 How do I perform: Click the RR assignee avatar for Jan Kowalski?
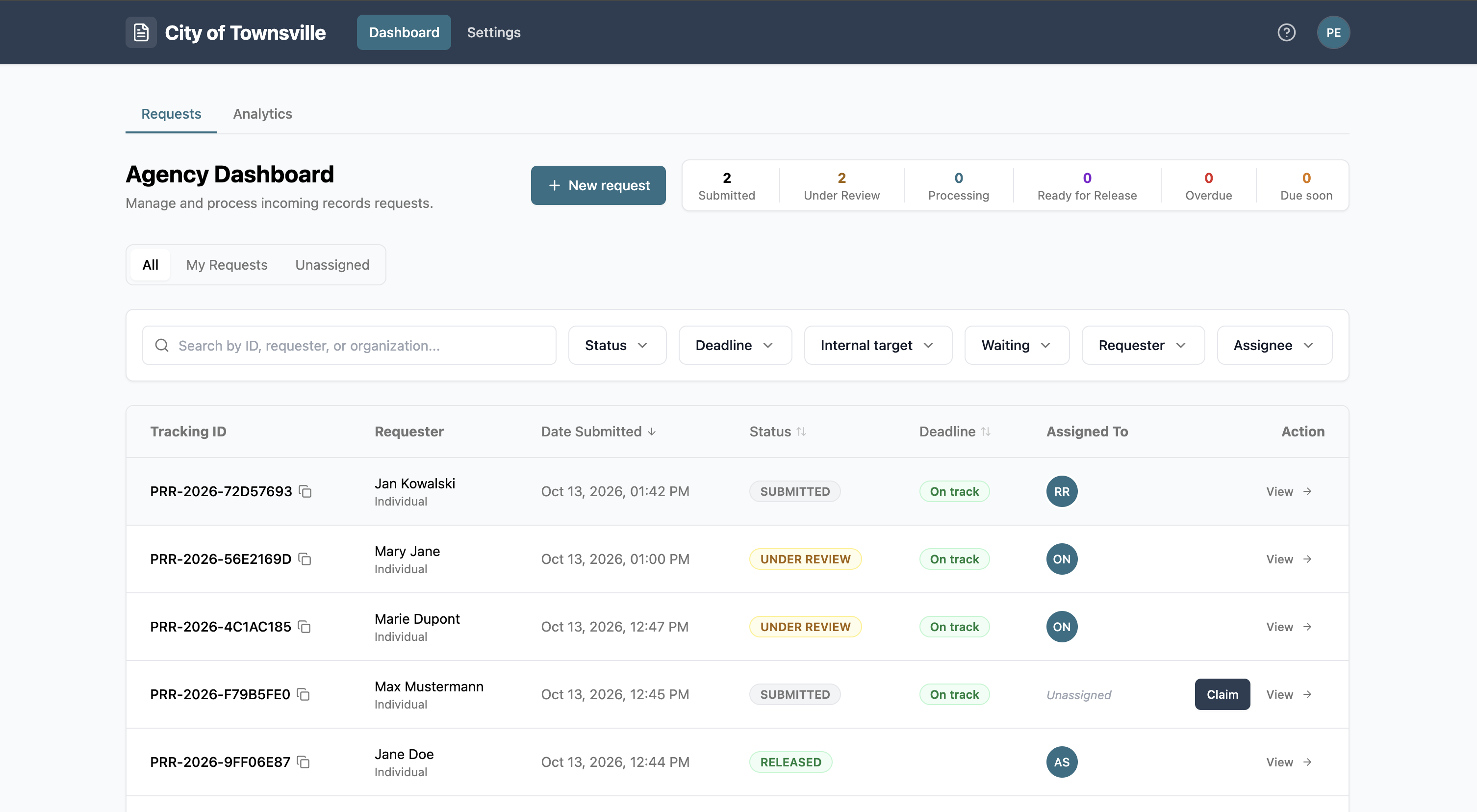(x=1061, y=491)
